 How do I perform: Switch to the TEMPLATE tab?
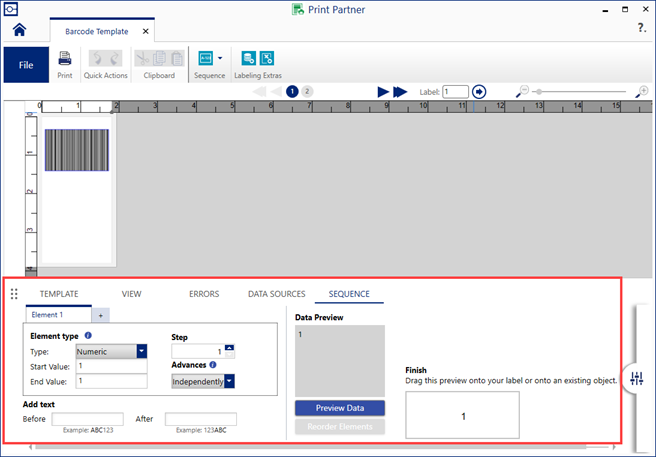point(59,294)
